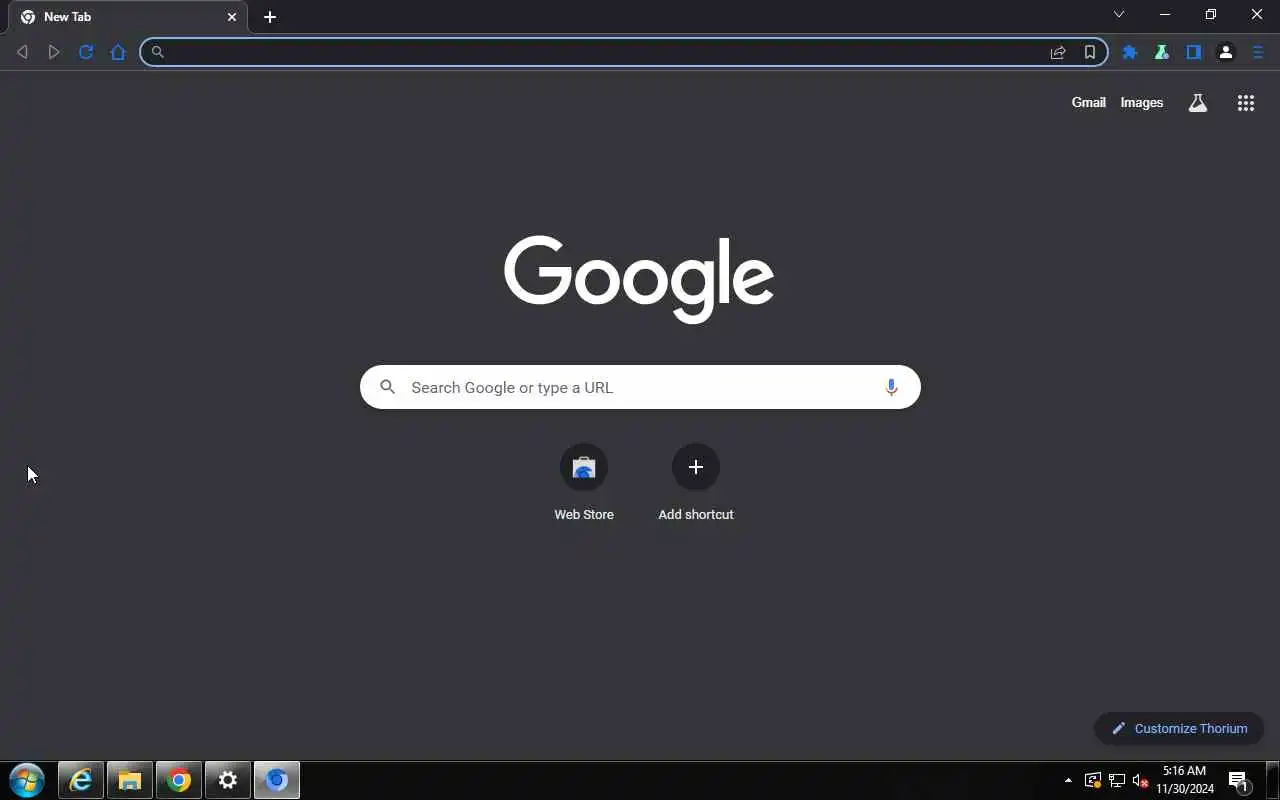Open the Web Store shortcut
Viewport: 1280px width, 800px height.
(x=584, y=484)
